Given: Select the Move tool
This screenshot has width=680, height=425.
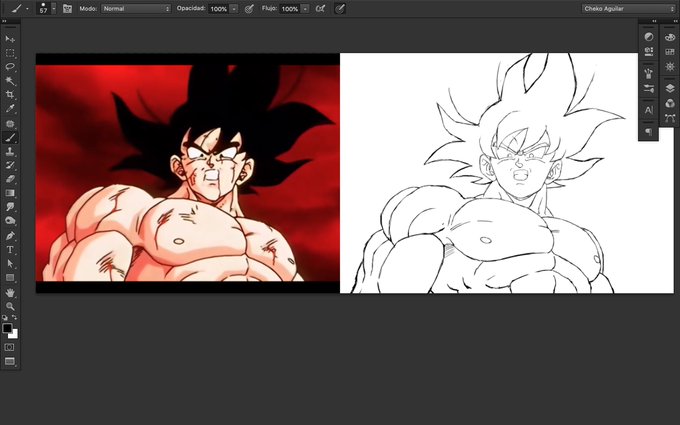Looking at the screenshot, I should 10,39.
